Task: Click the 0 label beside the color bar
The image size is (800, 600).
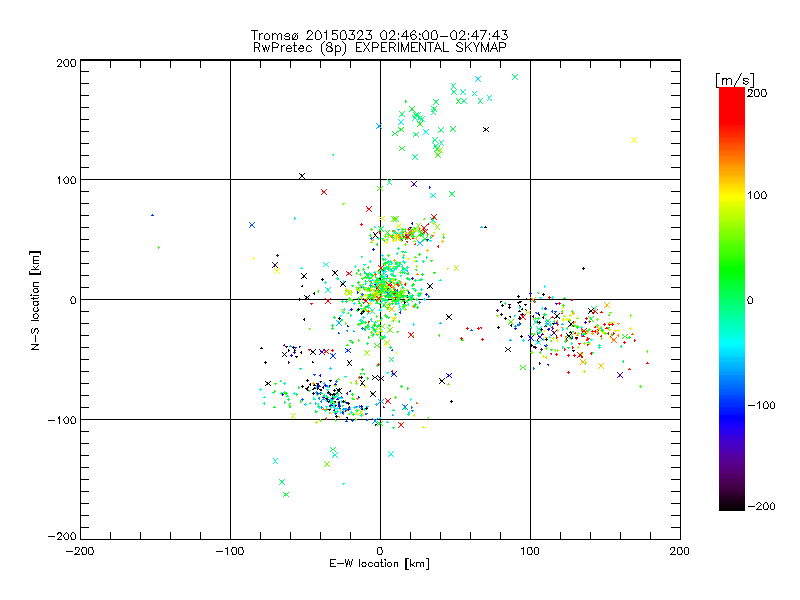Action: click(750, 300)
